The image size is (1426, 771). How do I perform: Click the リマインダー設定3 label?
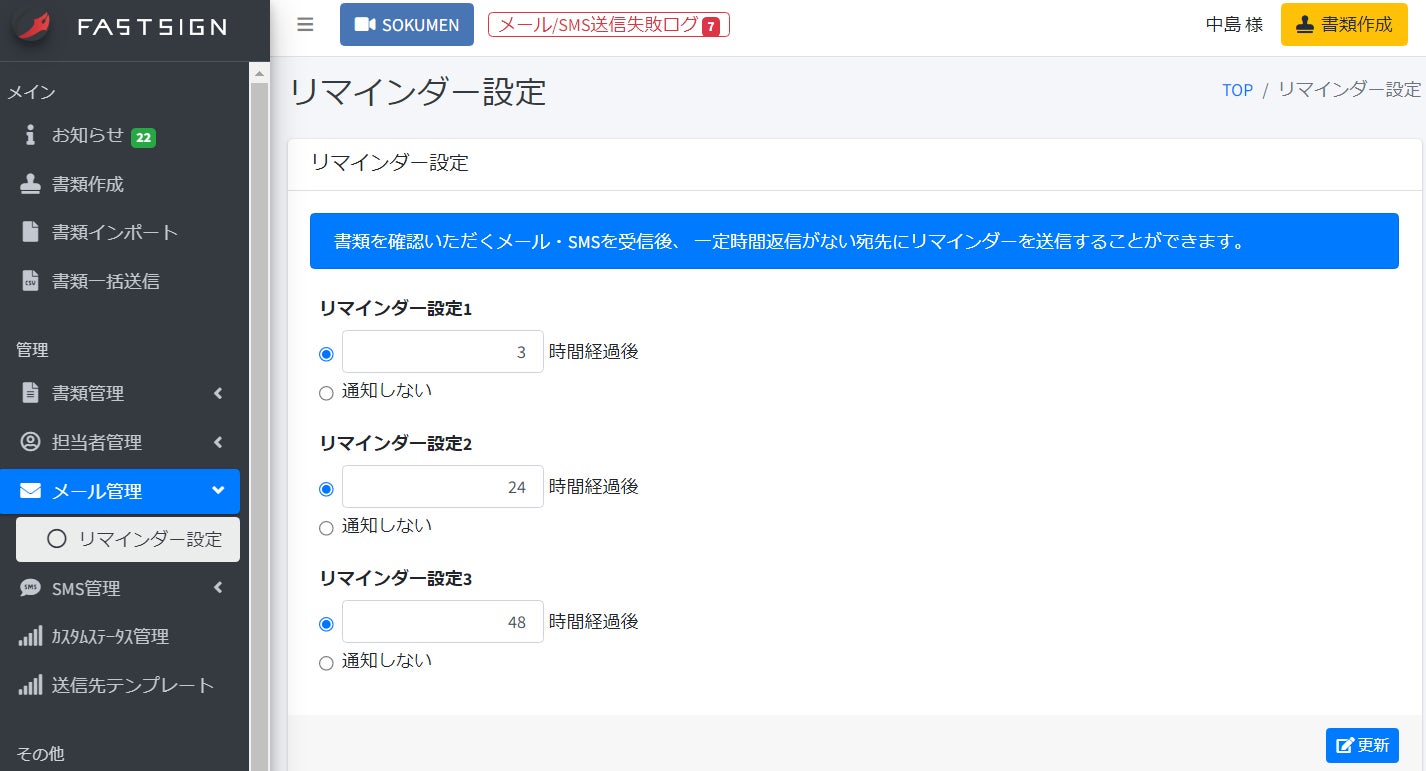(x=396, y=578)
